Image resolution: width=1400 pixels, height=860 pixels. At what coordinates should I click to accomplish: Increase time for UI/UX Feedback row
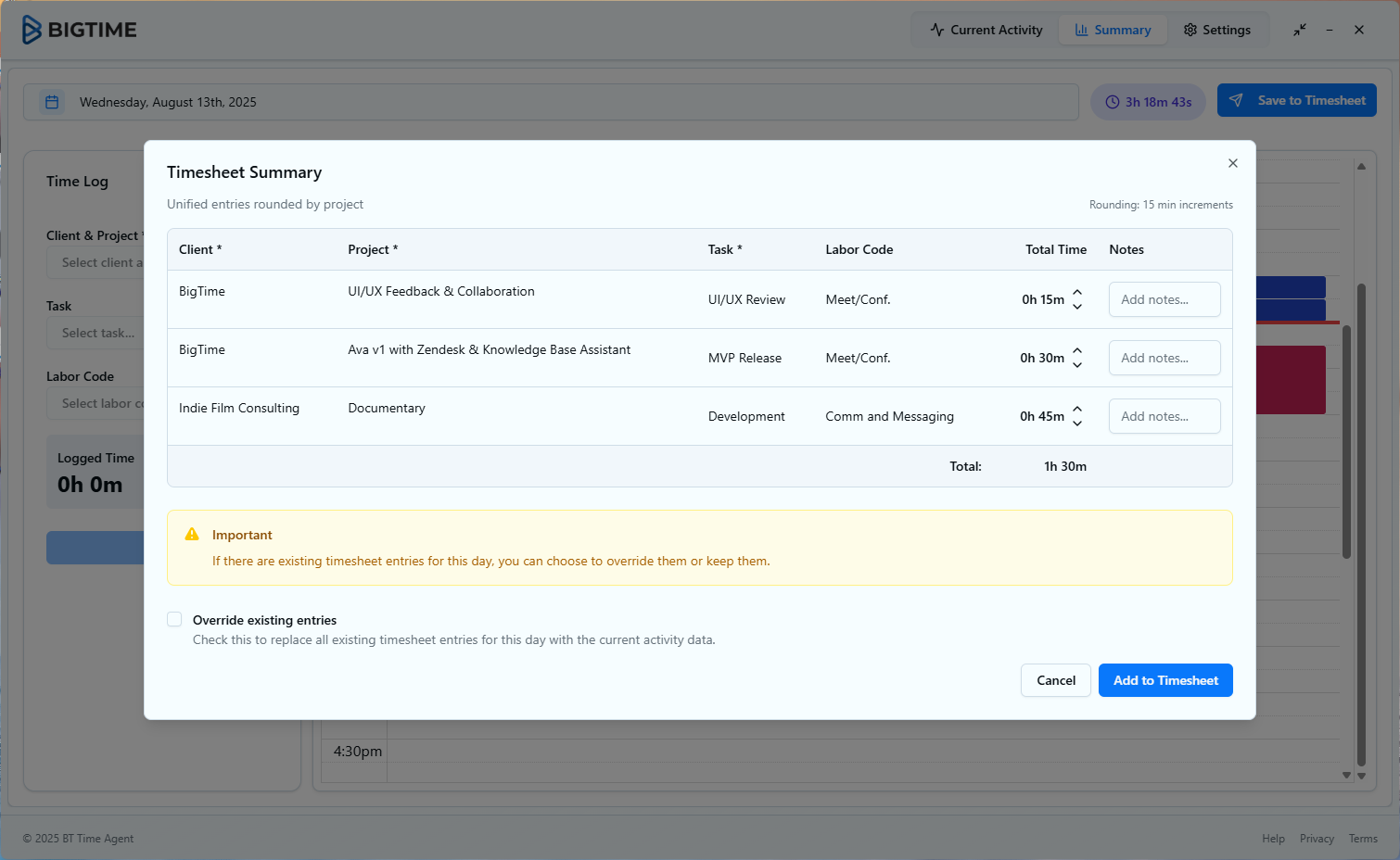click(x=1077, y=292)
